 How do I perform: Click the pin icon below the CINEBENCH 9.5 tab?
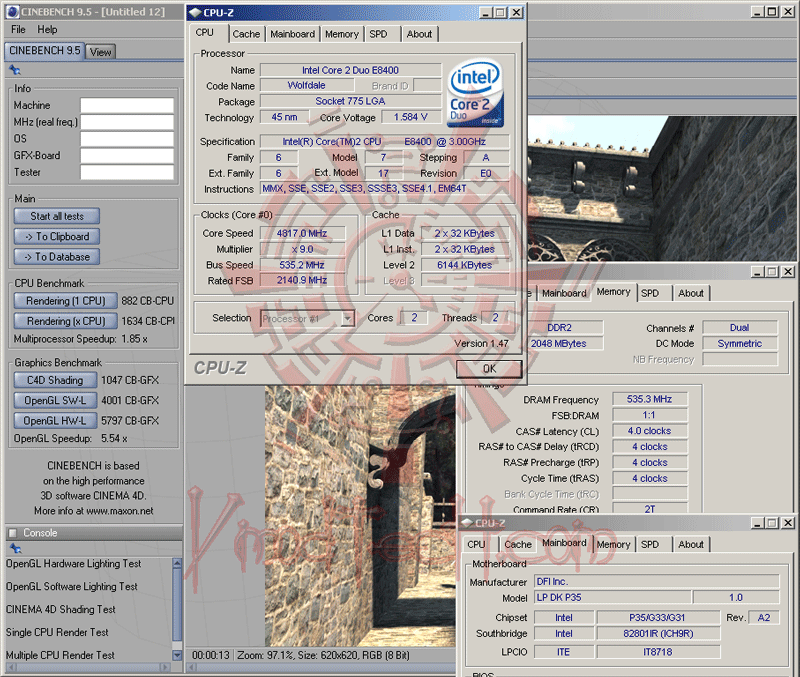click(x=15, y=70)
